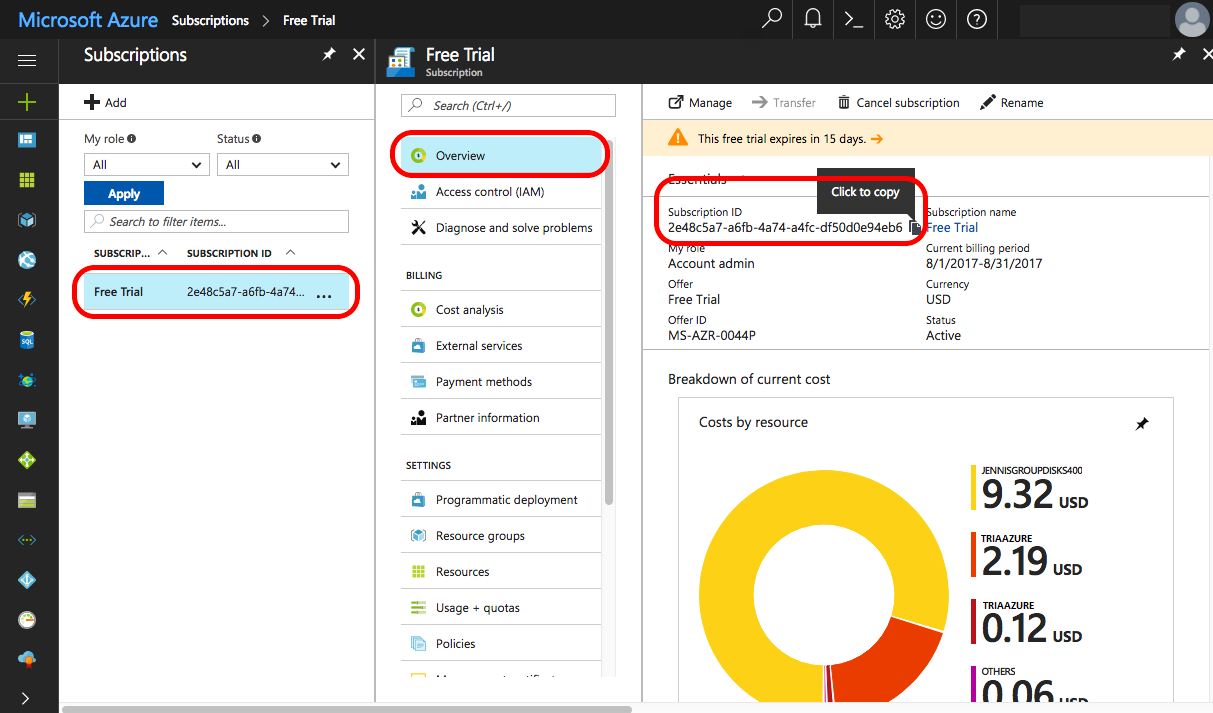Open Virtual machines monitor icon in sidebar
The height and width of the screenshot is (713, 1213).
pos(27,420)
